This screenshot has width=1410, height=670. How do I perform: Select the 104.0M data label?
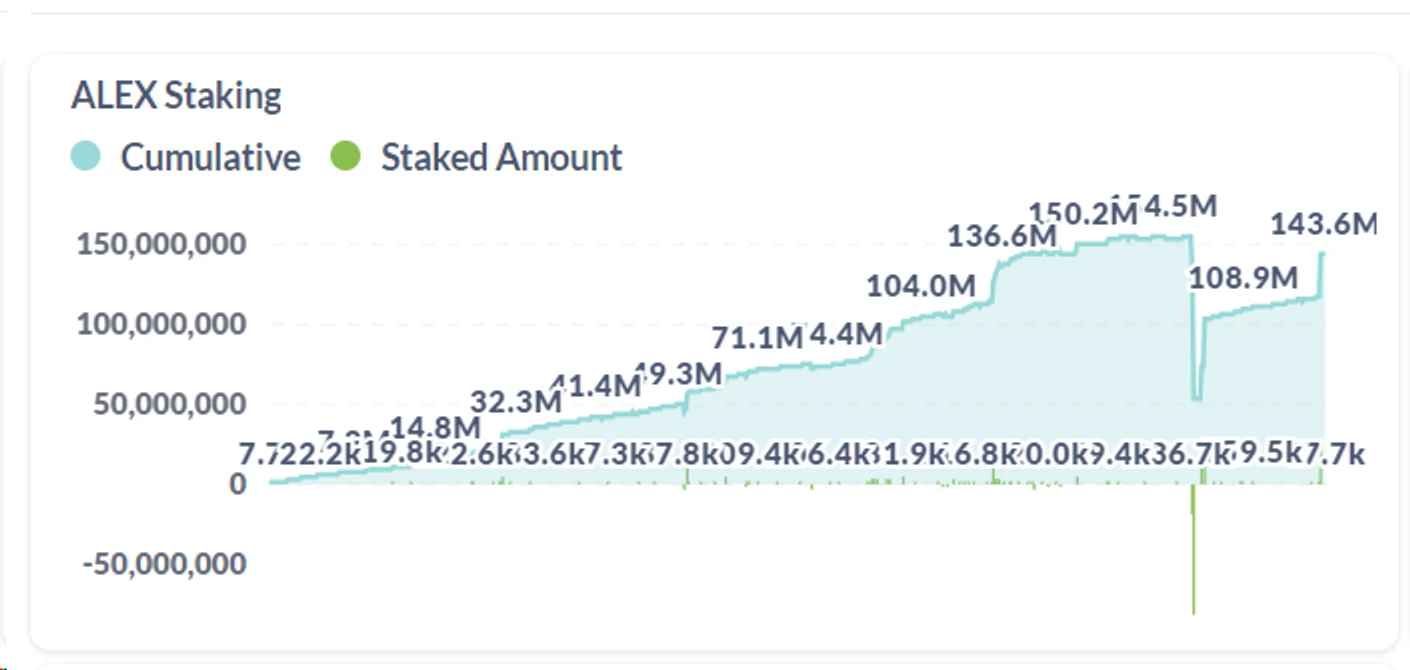920,286
